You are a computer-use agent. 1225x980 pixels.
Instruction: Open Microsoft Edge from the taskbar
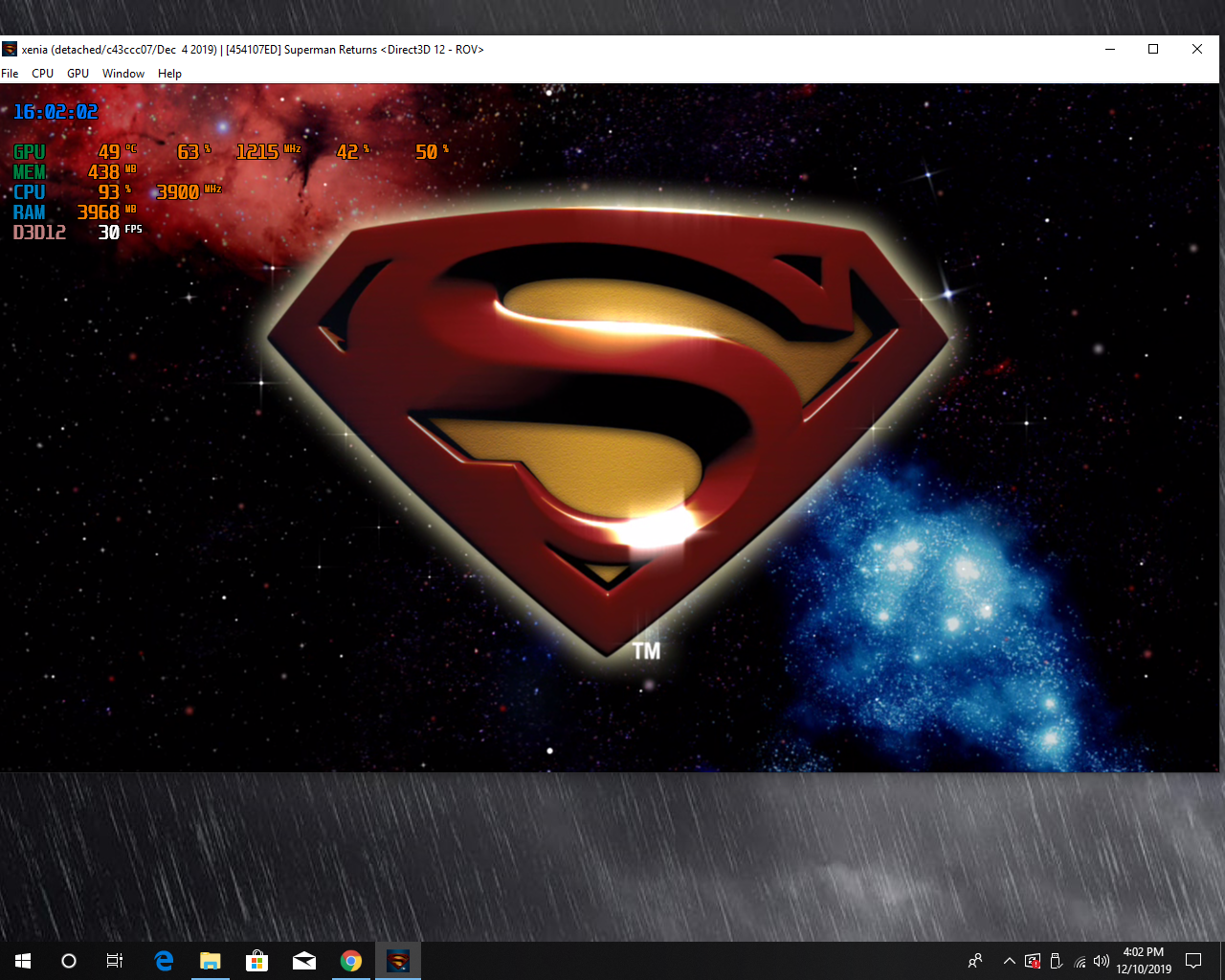163,961
